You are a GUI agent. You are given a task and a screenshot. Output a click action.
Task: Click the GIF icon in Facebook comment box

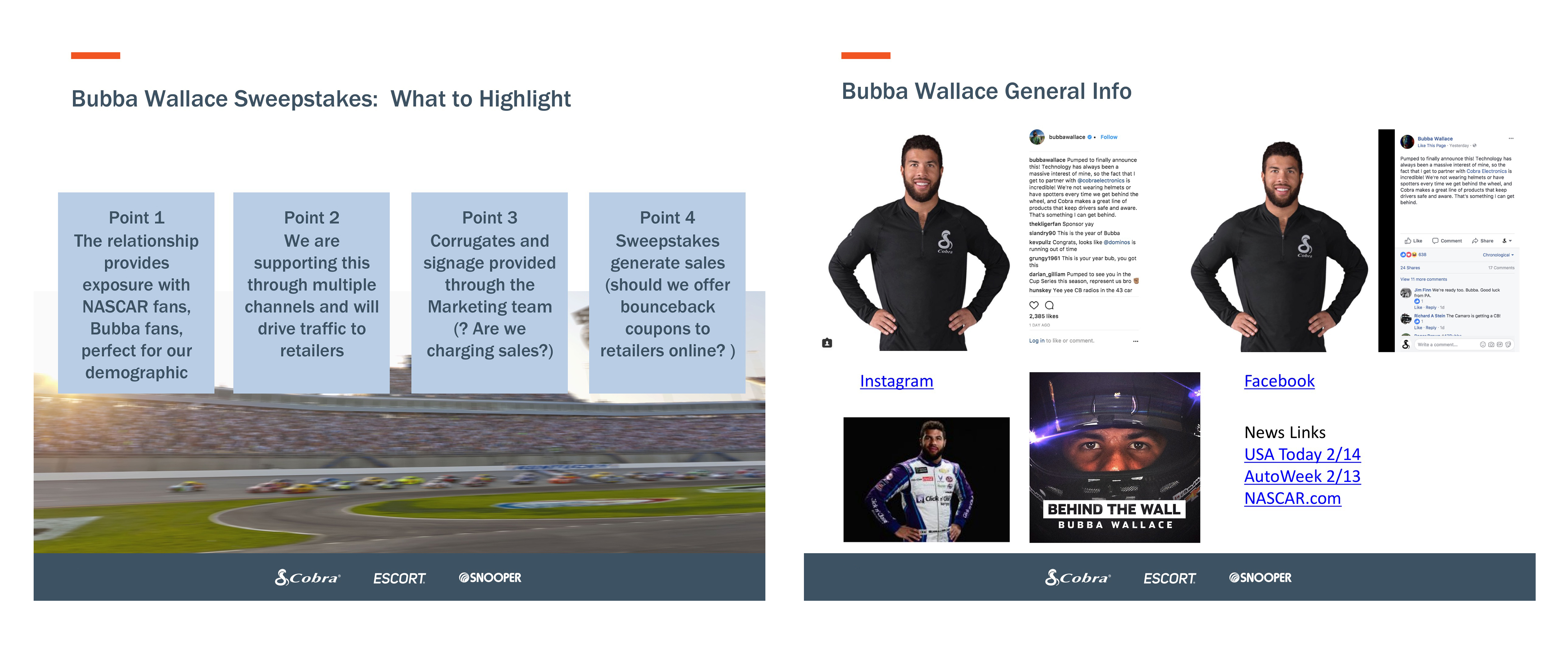[x=1499, y=344]
